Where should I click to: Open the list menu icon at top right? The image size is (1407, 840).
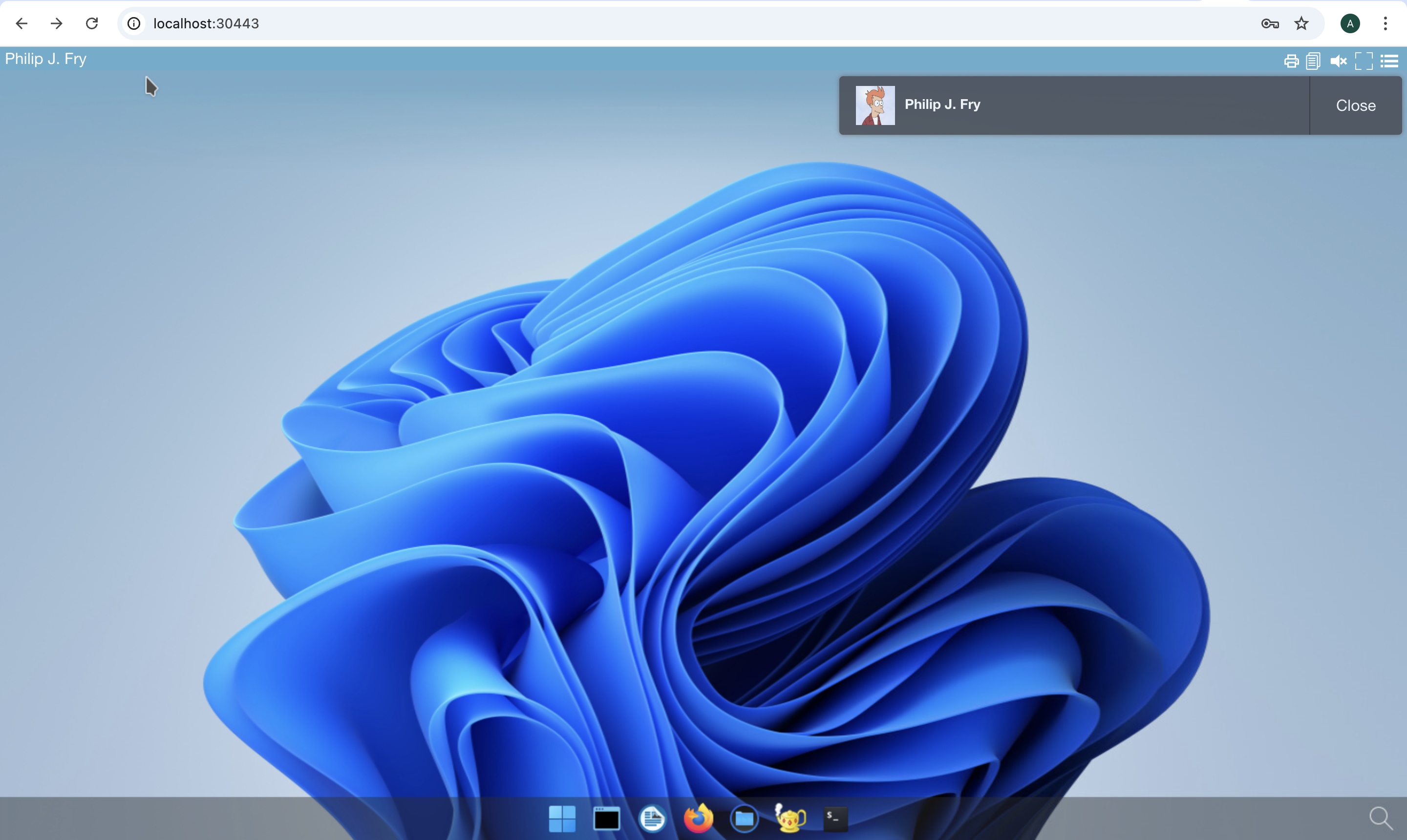pyautogui.click(x=1389, y=61)
